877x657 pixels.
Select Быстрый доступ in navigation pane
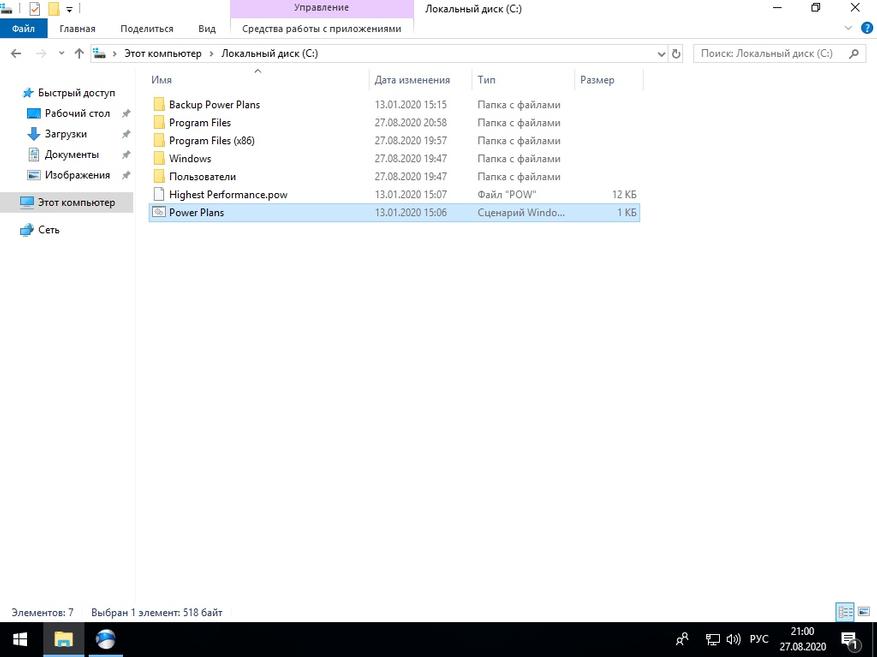(76, 93)
